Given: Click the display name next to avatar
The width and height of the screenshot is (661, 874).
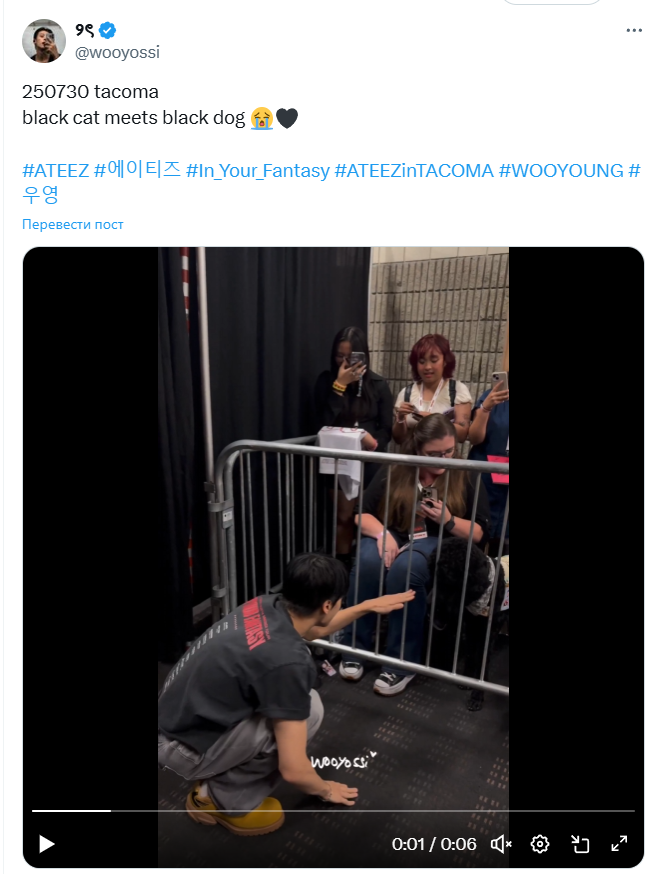Looking at the screenshot, I should click(x=85, y=30).
